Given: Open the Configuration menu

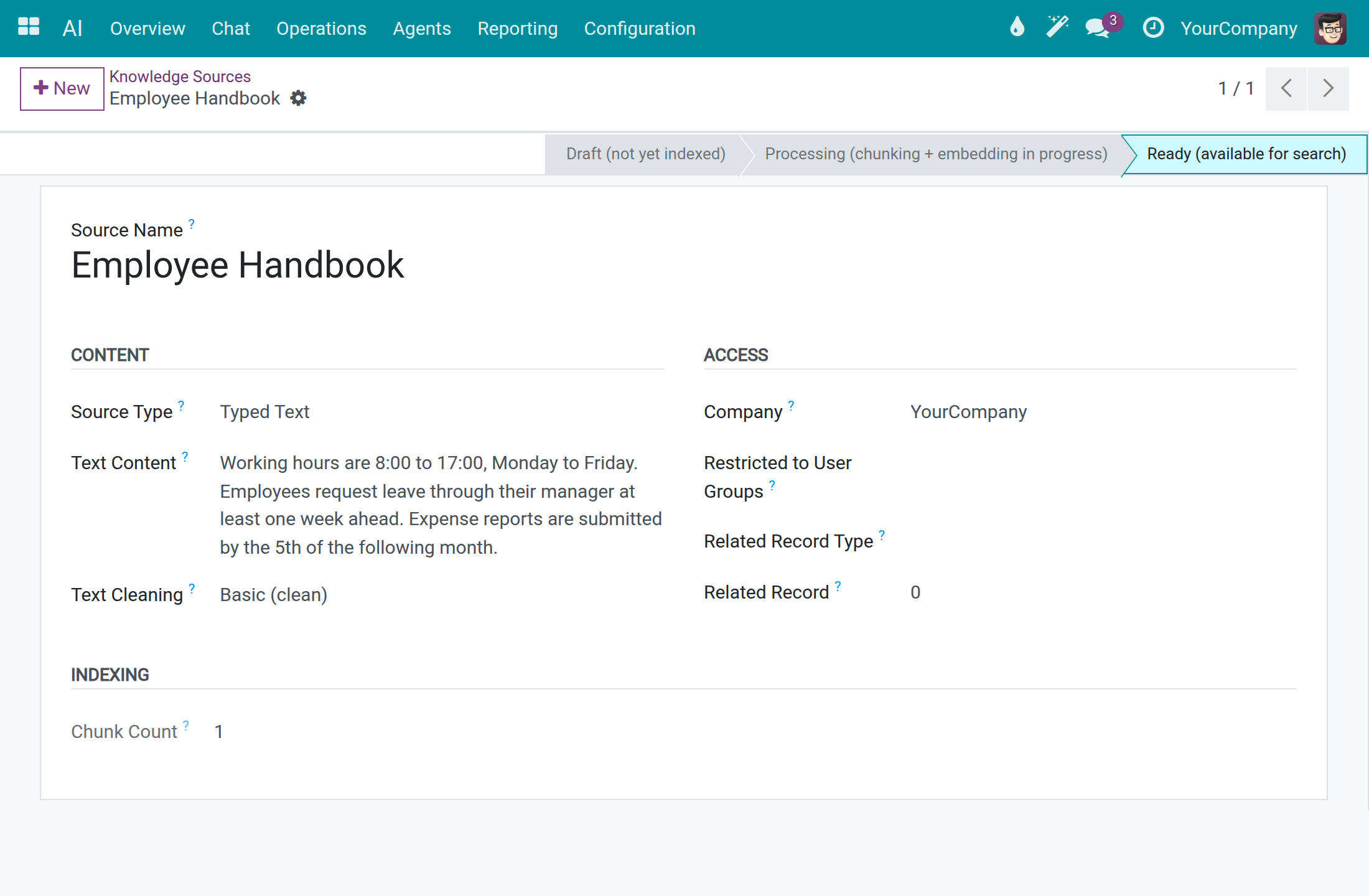Looking at the screenshot, I should point(640,29).
